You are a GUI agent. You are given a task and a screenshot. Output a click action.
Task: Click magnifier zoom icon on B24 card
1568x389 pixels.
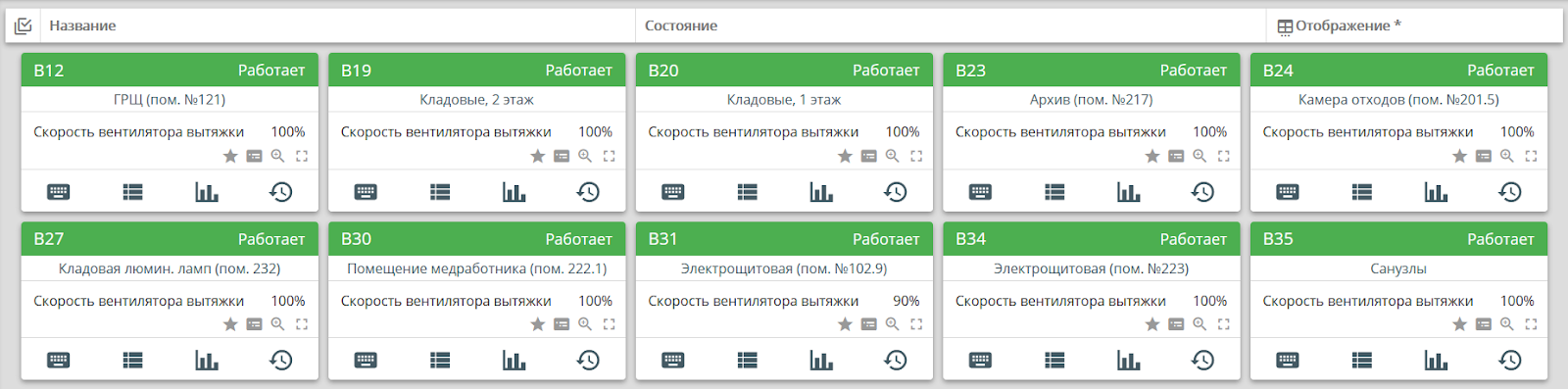pyautogui.click(x=1507, y=156)
